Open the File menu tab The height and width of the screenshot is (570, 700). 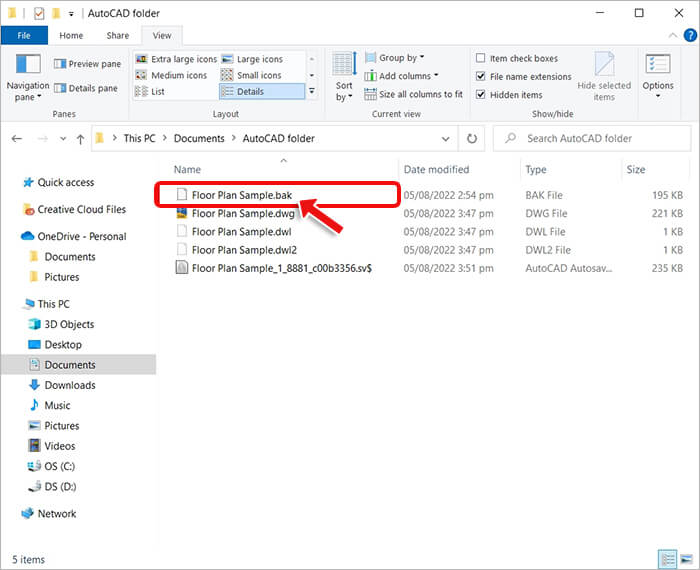click(x=24, y=35)
